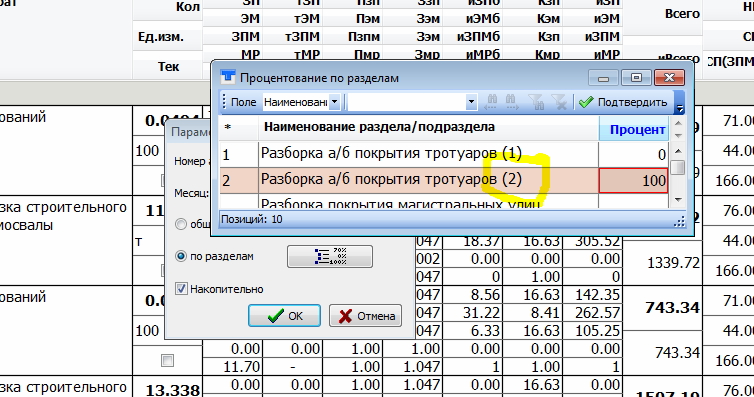
Task: Click the small arrows beside the Процент header
Action: tap(678, 129)
